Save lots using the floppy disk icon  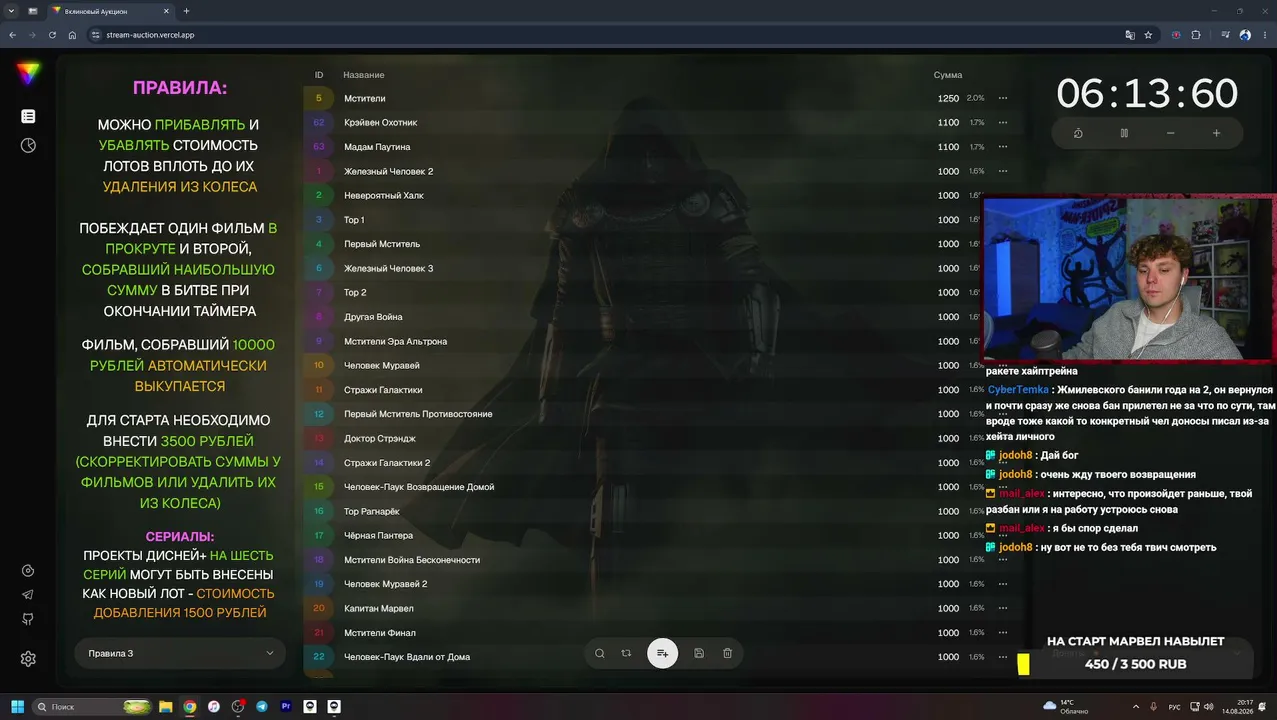(x=699, y=653)
